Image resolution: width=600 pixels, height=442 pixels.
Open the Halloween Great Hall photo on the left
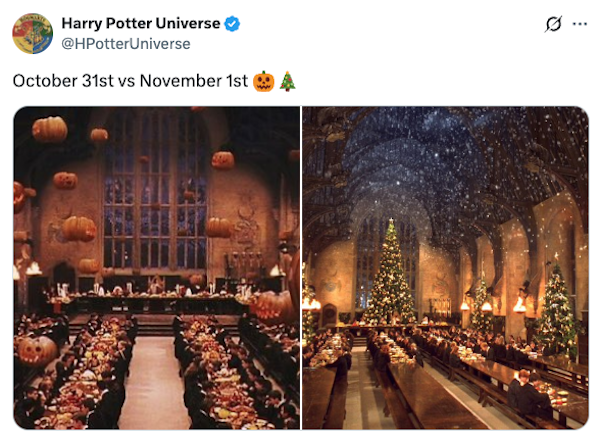tap(156, 268)
